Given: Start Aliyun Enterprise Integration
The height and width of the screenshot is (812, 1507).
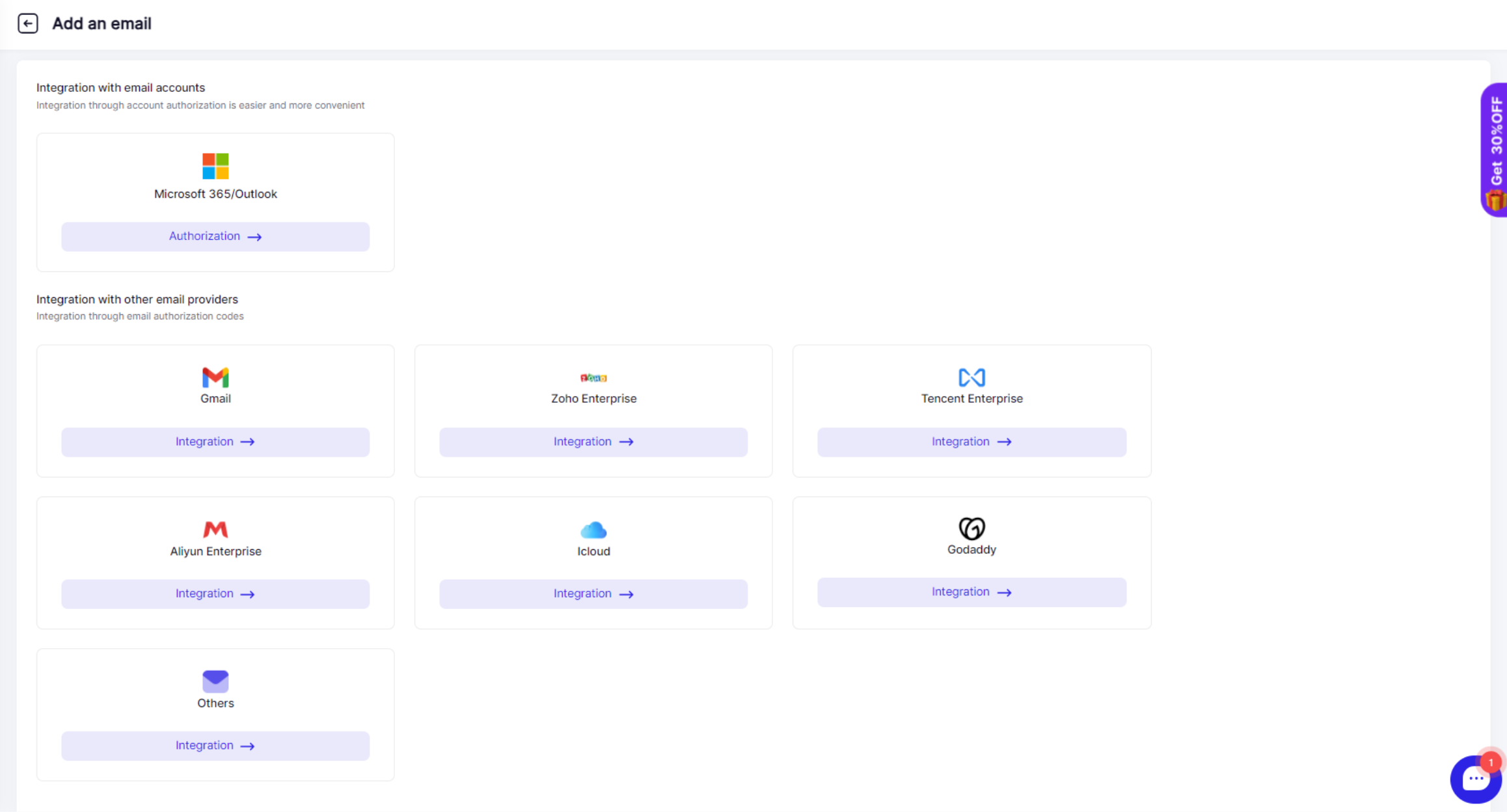Looking at the screenshot, I should tap(215, 594).
